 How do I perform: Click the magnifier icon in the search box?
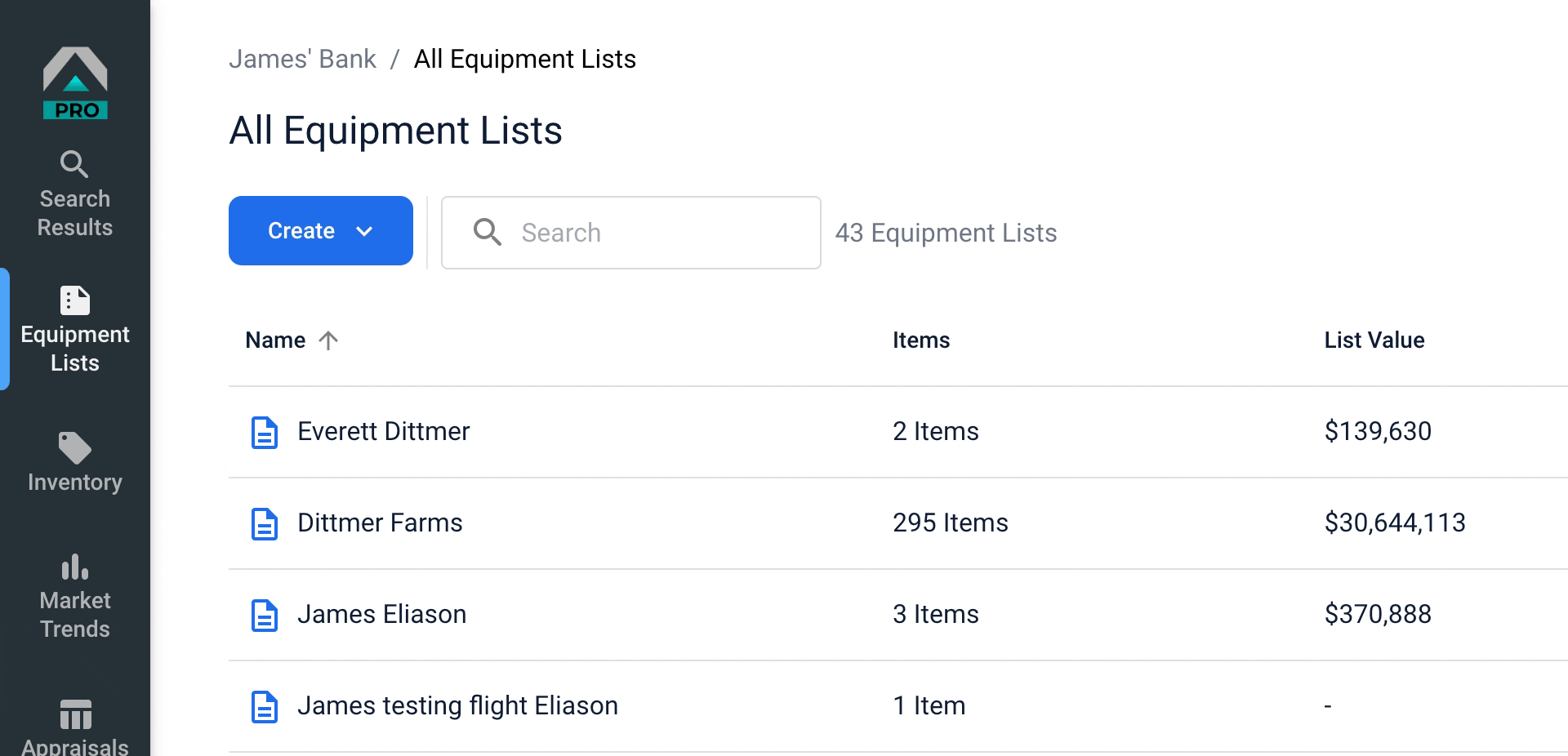click(487, 232)
